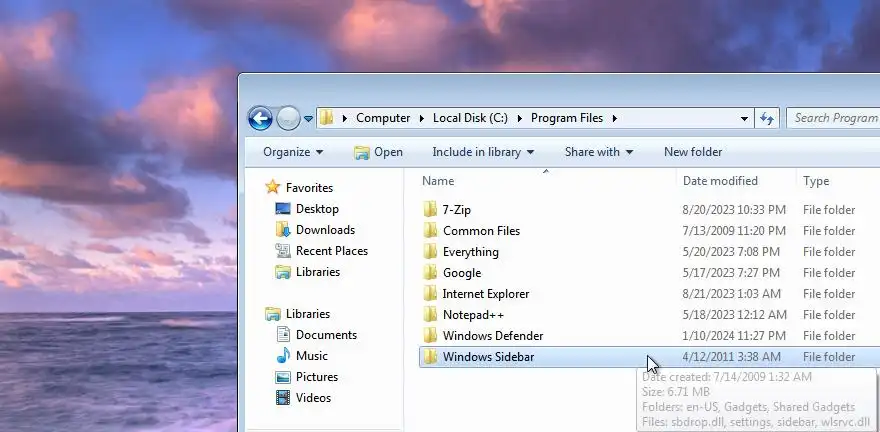Click the Internet Explorer folder icon
The width and height of the screenshot is (880, 432).
click(430, 293)
